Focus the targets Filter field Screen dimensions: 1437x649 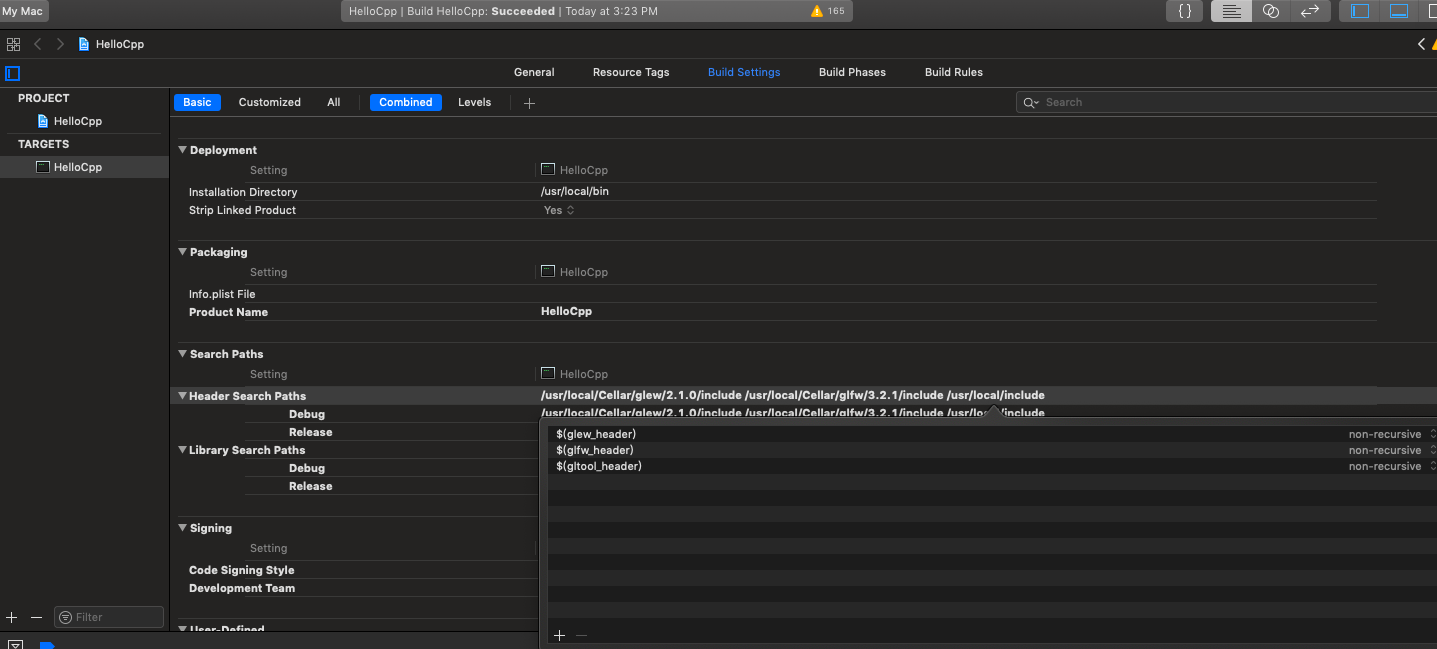pos(109,617)
